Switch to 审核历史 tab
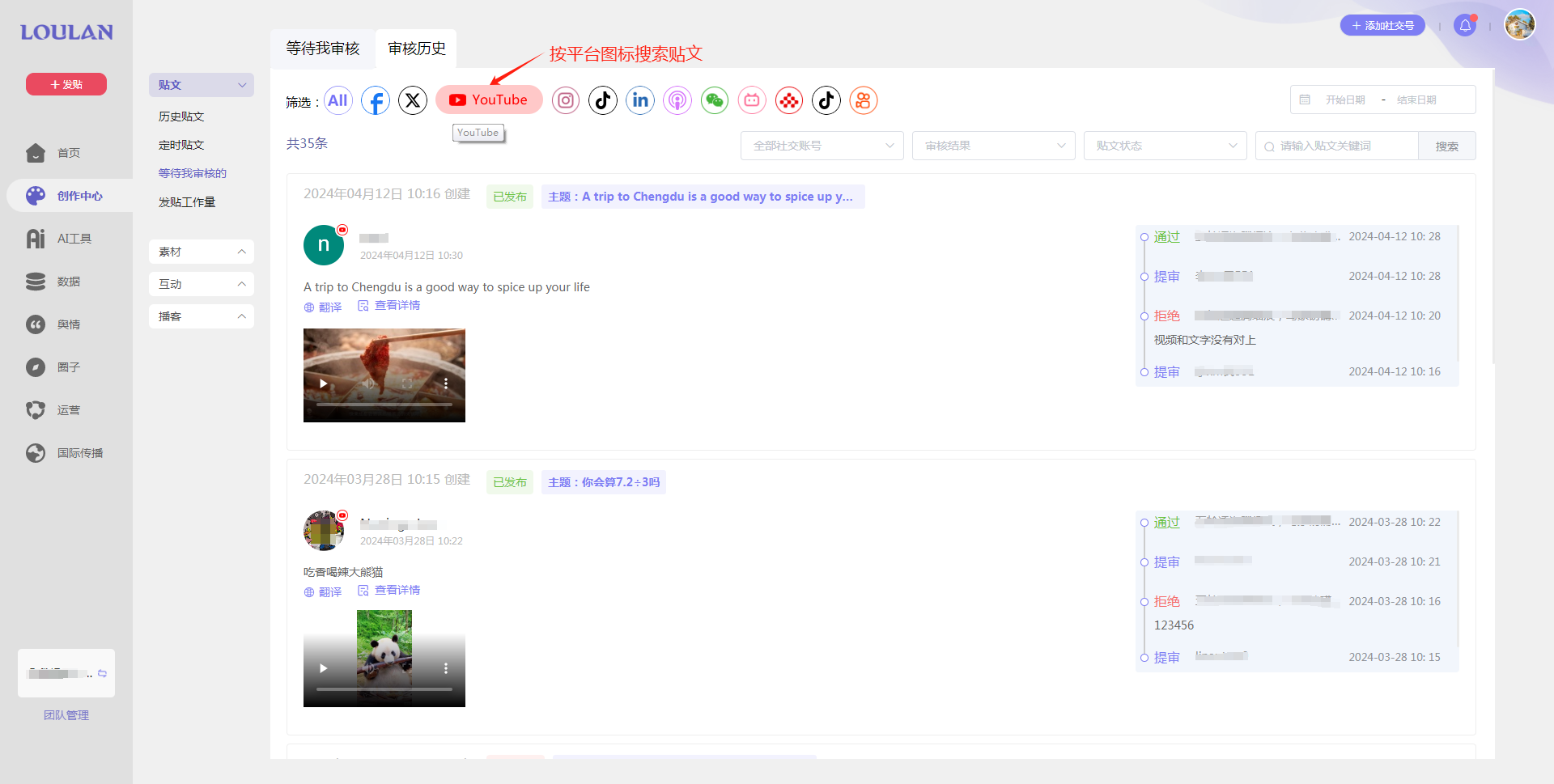The image size is (1554, 784). click(417, 49)
